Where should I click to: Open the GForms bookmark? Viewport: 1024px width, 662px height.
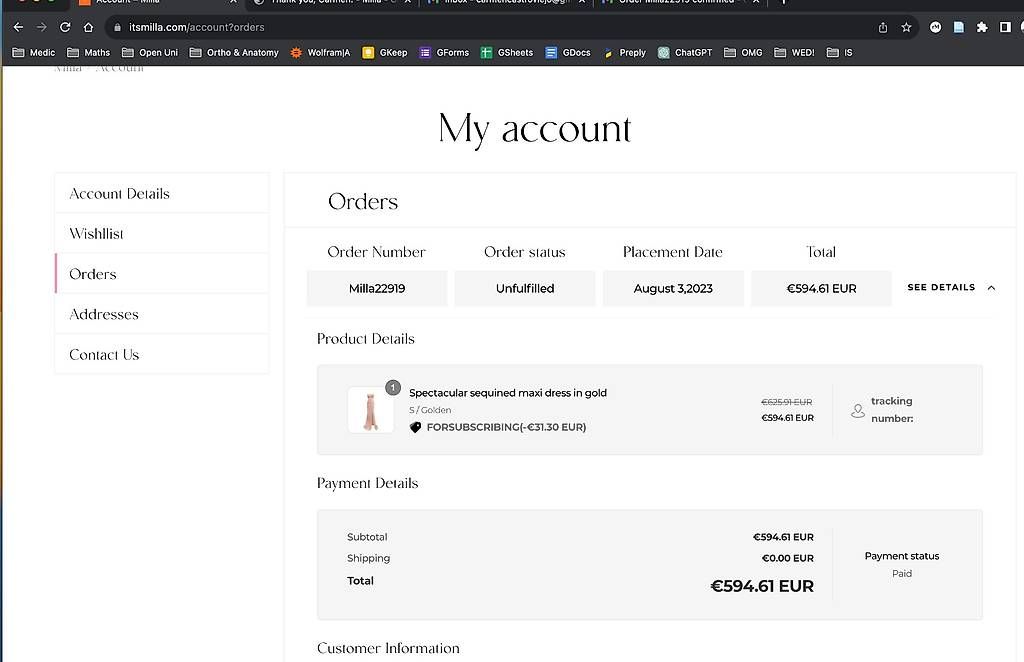(445, 52)
